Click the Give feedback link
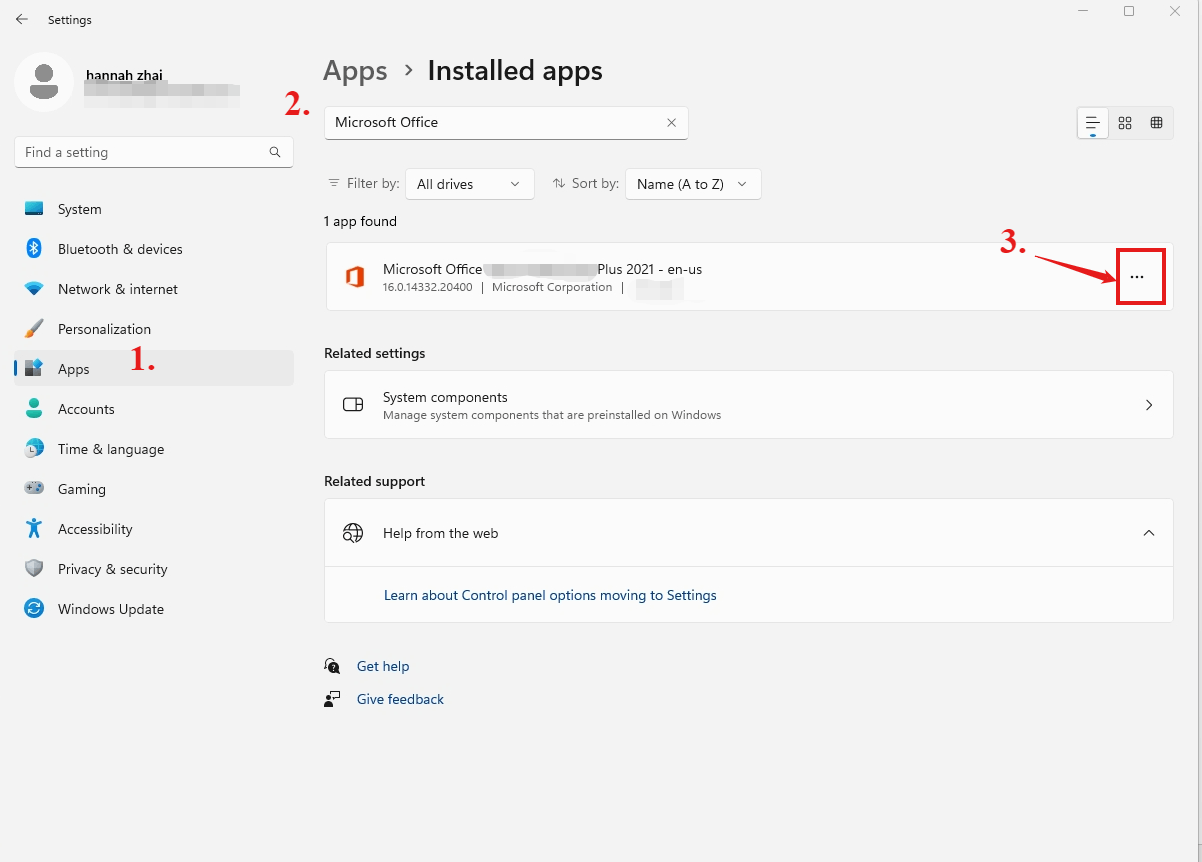 tap(400, 699)
